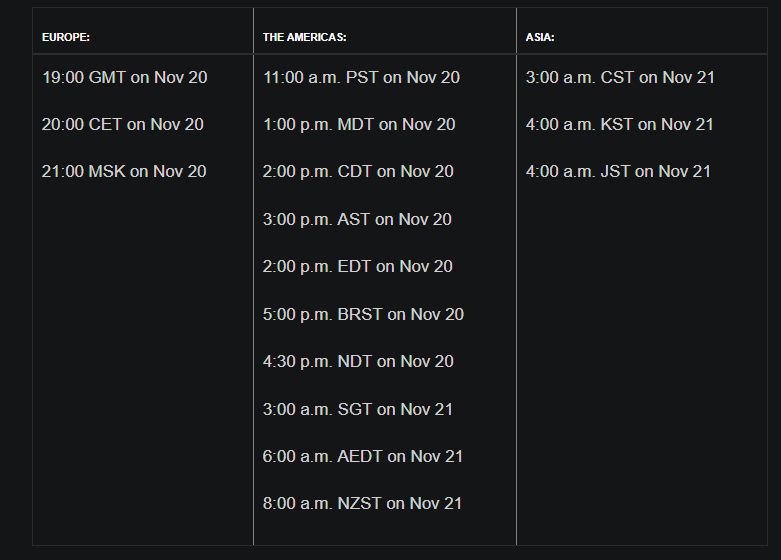The height and width of the screenshot is (560, 781).
Task: Select the 3:00 a.m. CST Nov 21 entry
Action: click(620, 77)
